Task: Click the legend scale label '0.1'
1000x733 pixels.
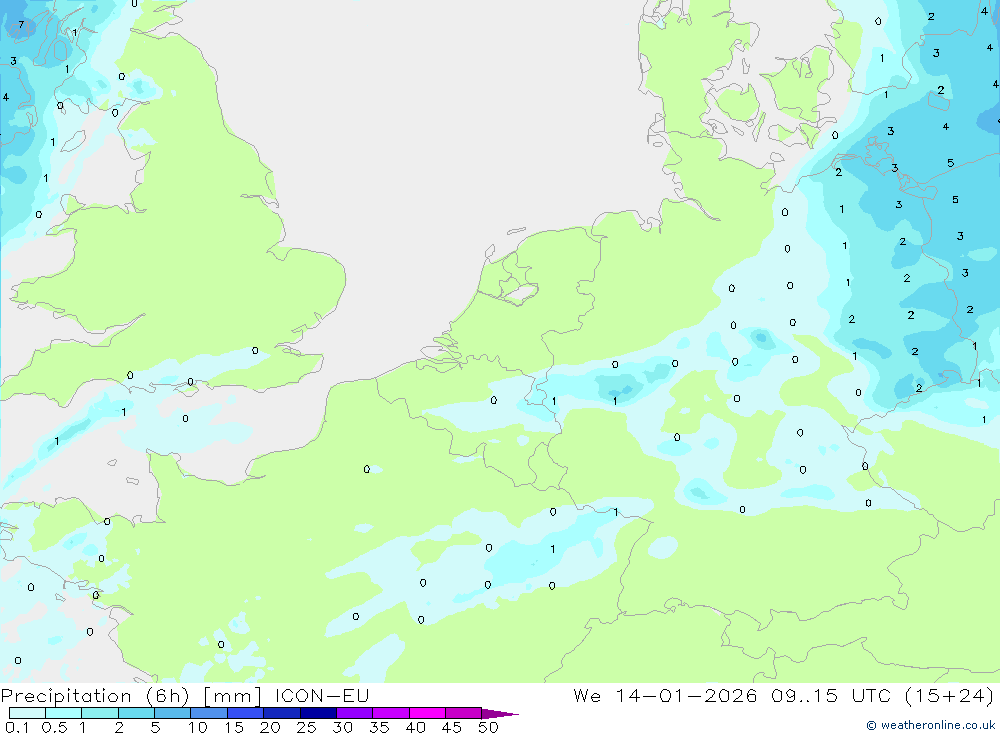Action: click(x=17, y=727)
